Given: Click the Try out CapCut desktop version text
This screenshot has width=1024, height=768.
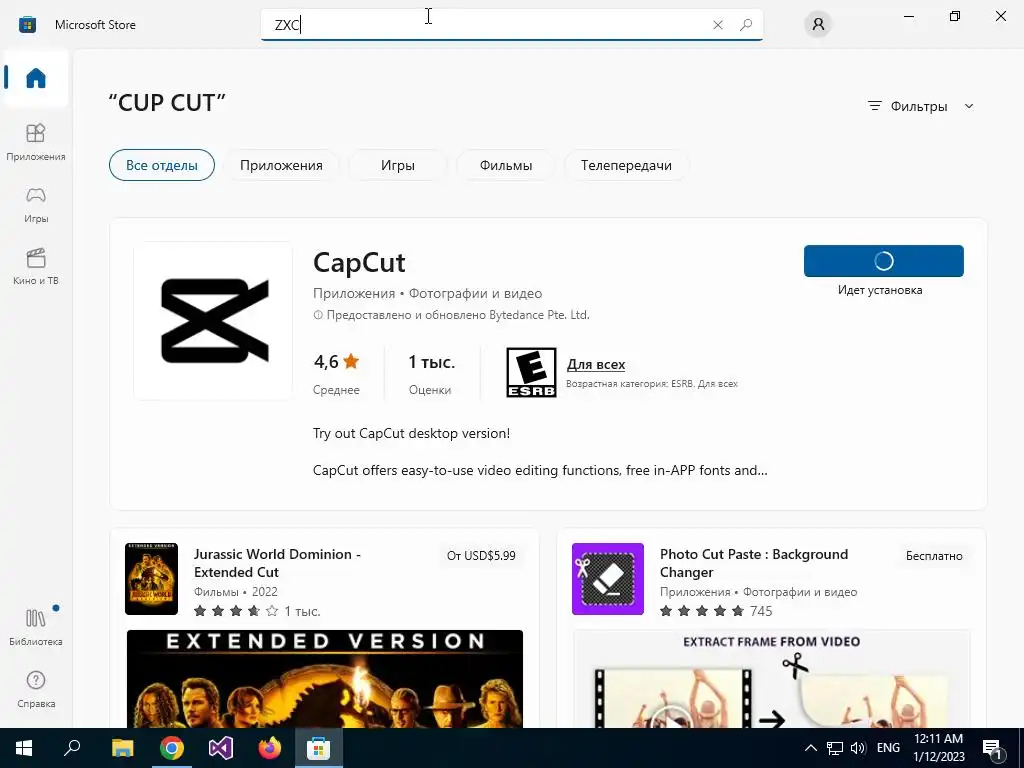Looking at the screenshot, I should point(411,433).
